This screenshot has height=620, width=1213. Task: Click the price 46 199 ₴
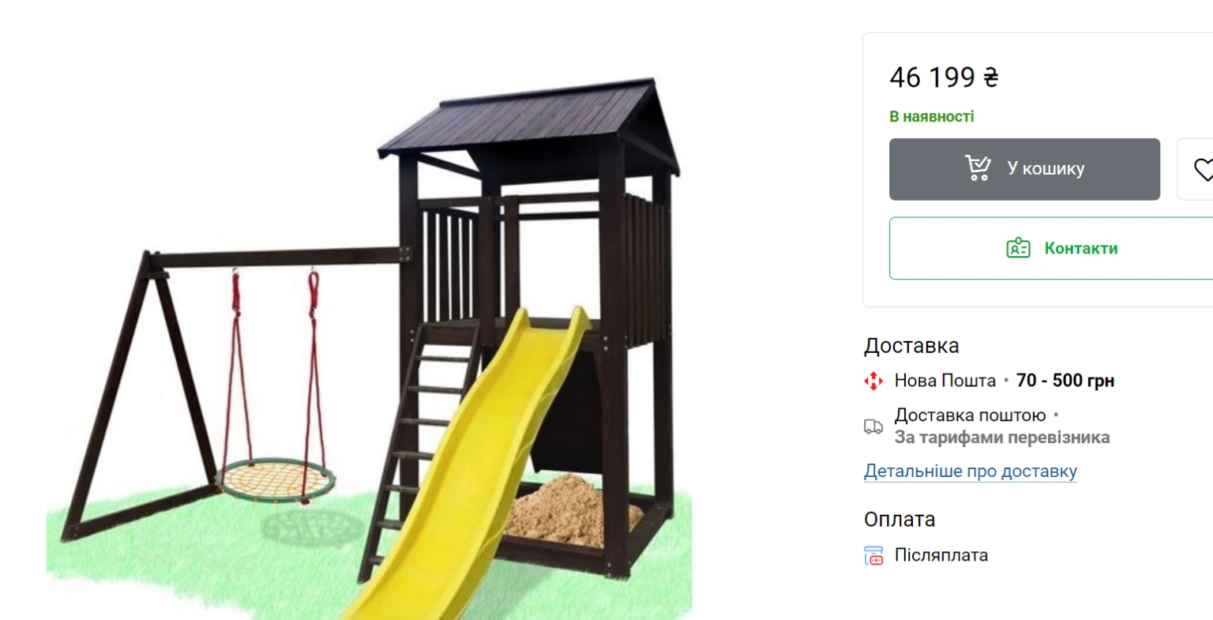943,77
